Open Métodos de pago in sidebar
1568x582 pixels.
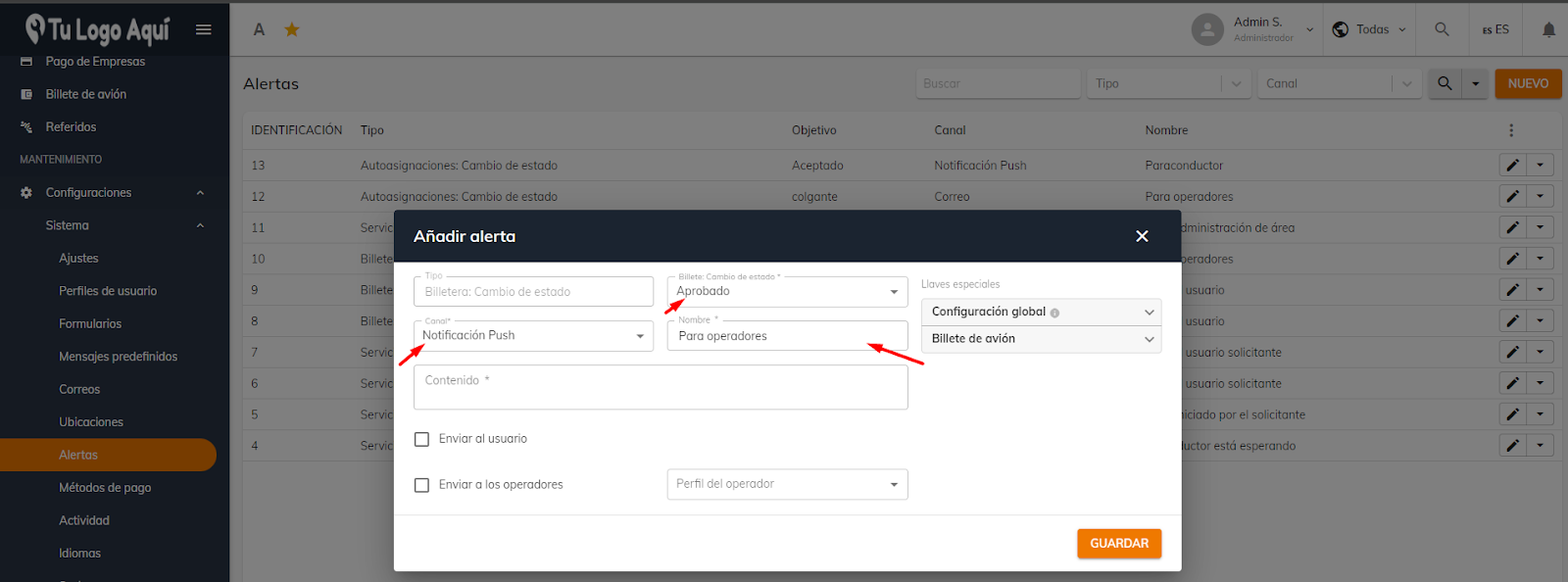pos(105,488)
